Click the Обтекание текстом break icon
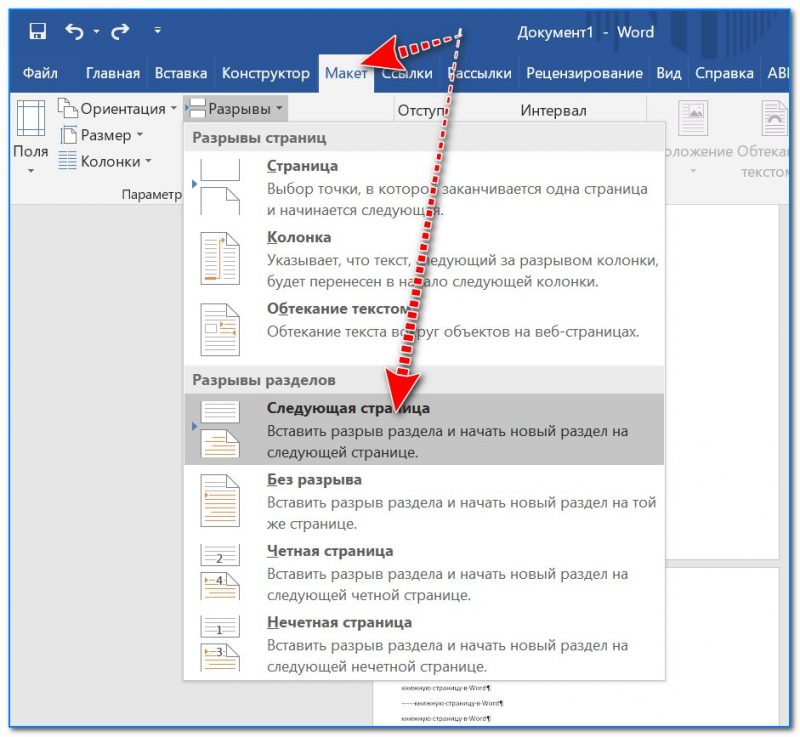The image size is (800, 737). tap(220, 329)
